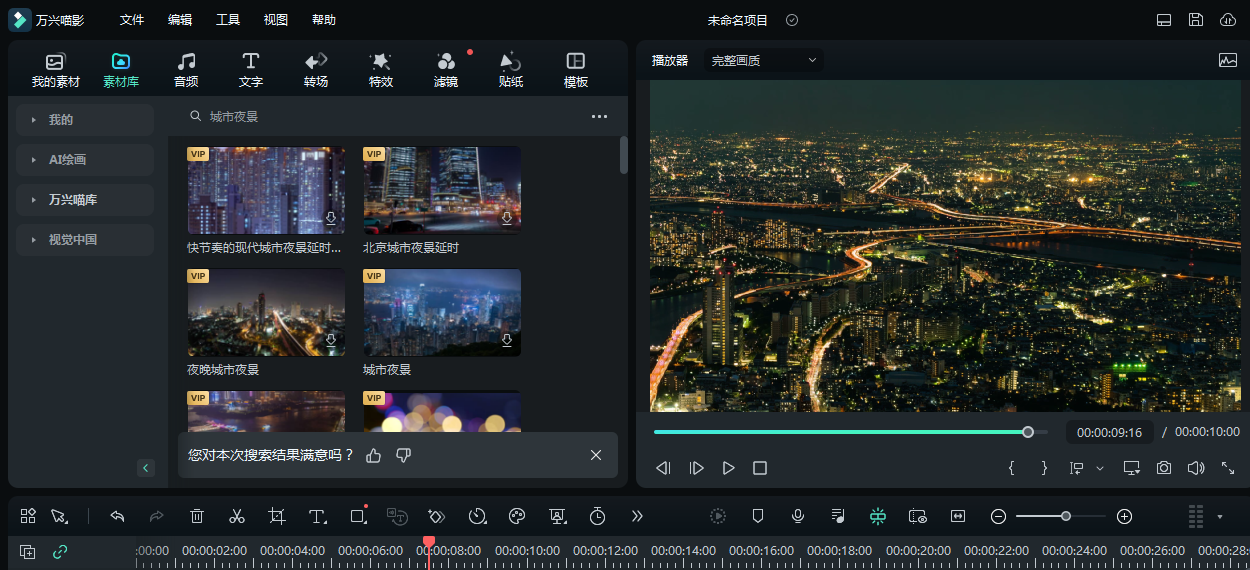Open the 文件 menu
This screenshot has width=1250, height=570.
point(132,20)
